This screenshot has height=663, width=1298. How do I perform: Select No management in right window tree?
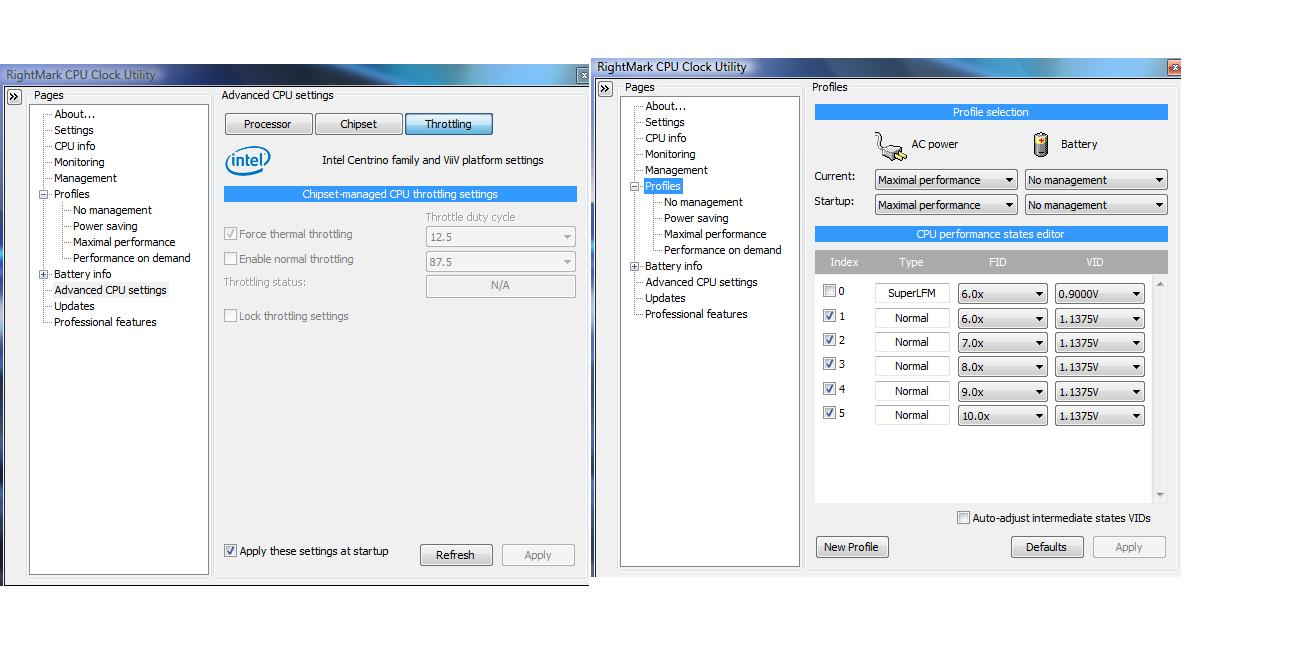point(703,202)
